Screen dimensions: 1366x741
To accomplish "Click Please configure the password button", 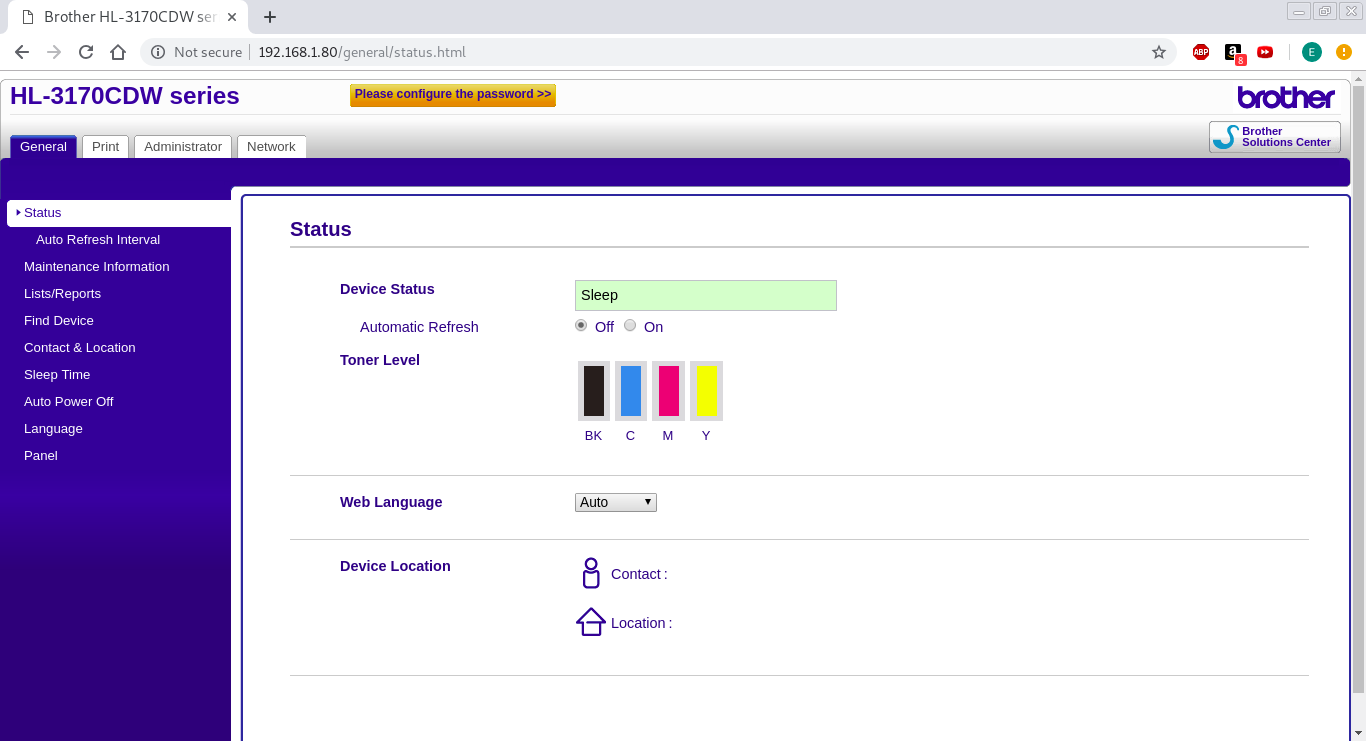I will click(452, 94).
